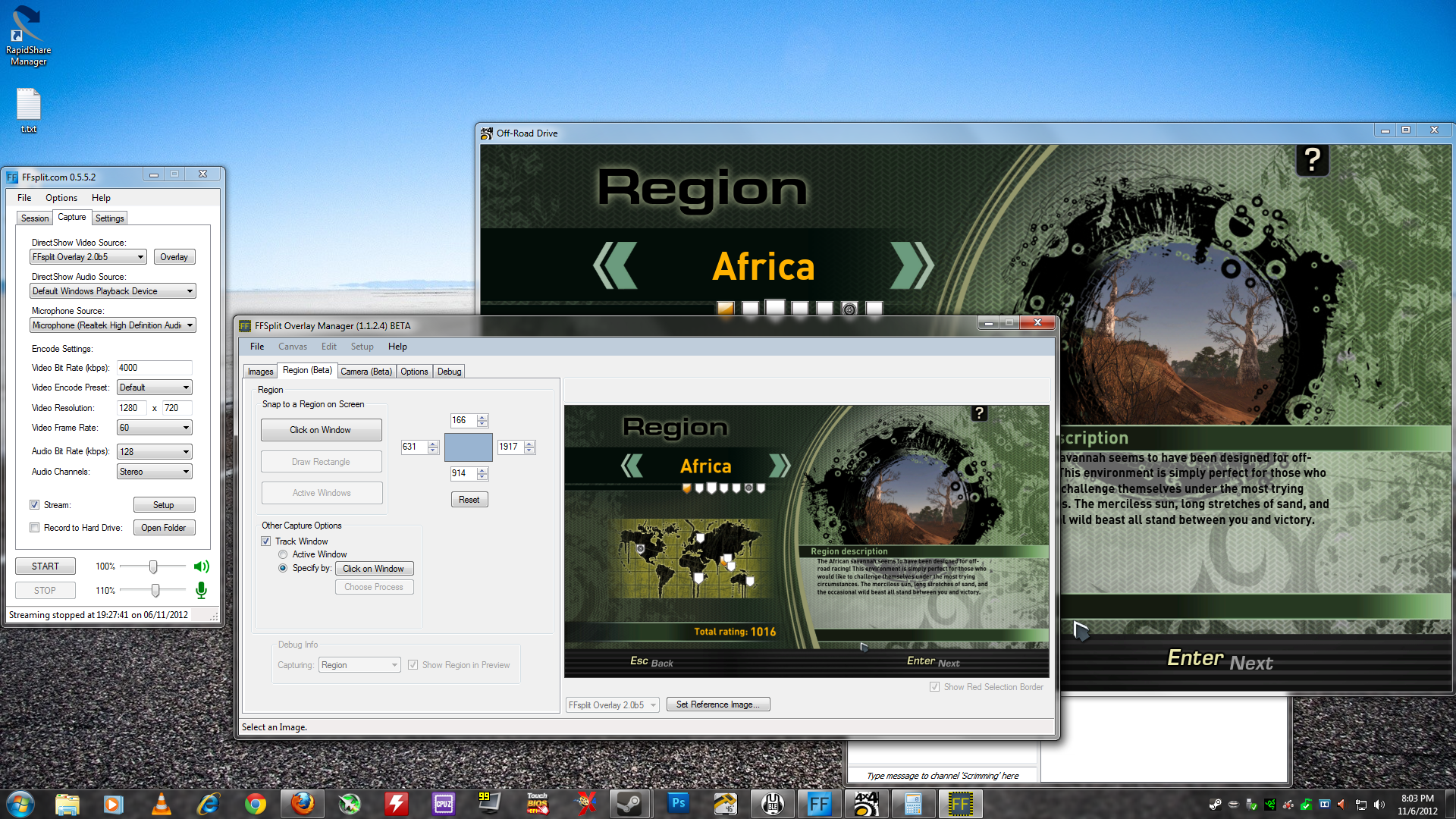Click the Overlay button in FFsplit

[x=174, y=257]
